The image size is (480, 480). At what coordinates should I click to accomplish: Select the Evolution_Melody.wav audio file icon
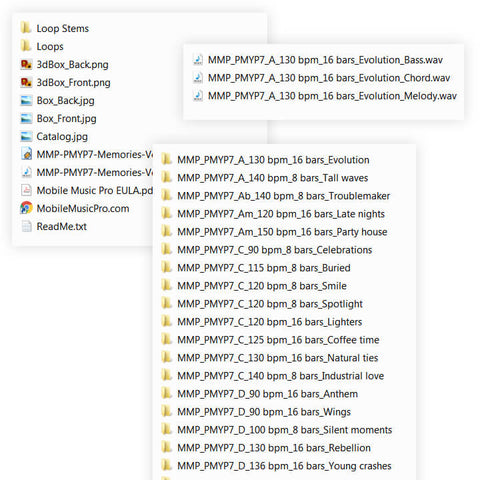[x=198, y=96]
